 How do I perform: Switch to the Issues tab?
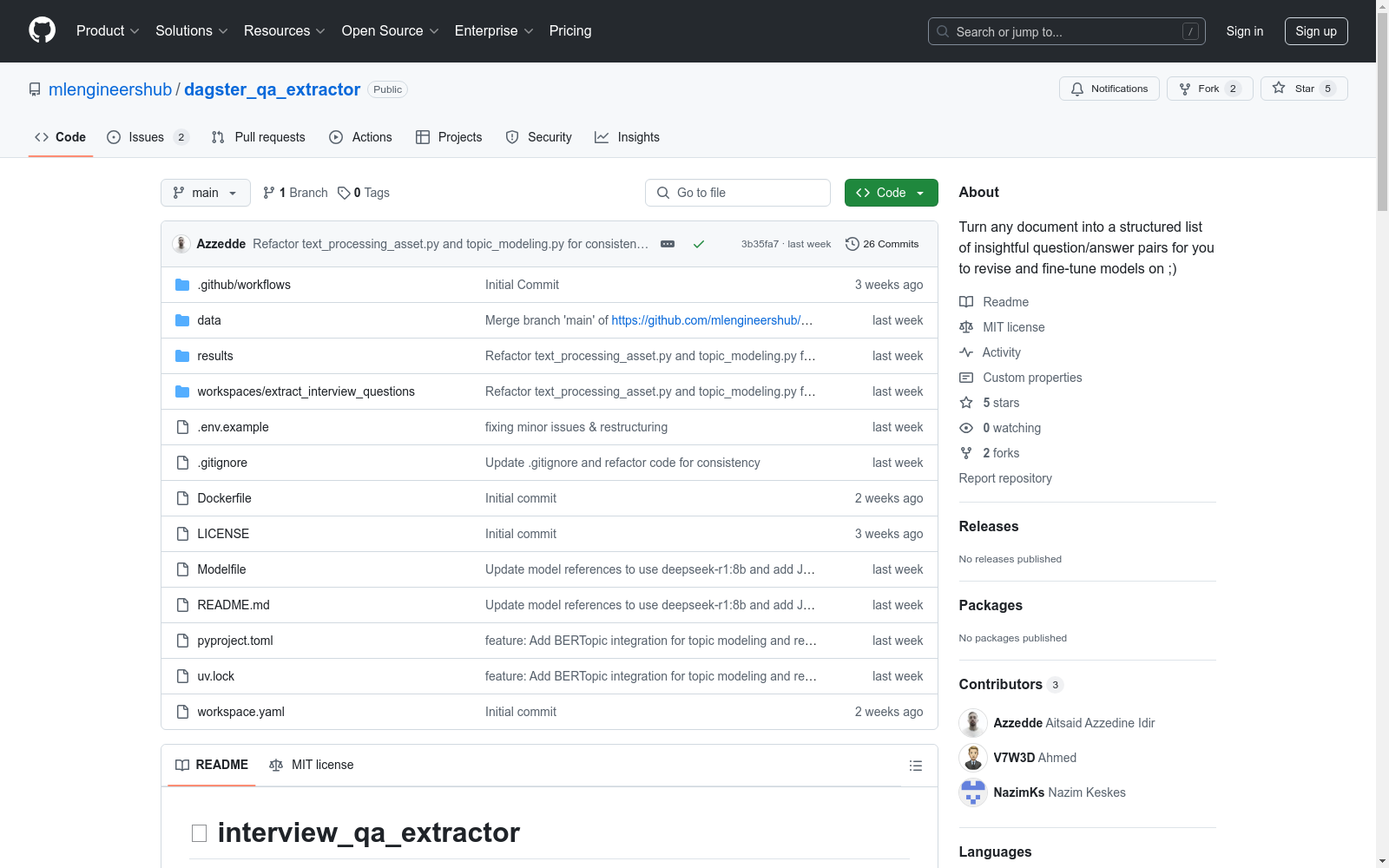(x=148, y=137)
